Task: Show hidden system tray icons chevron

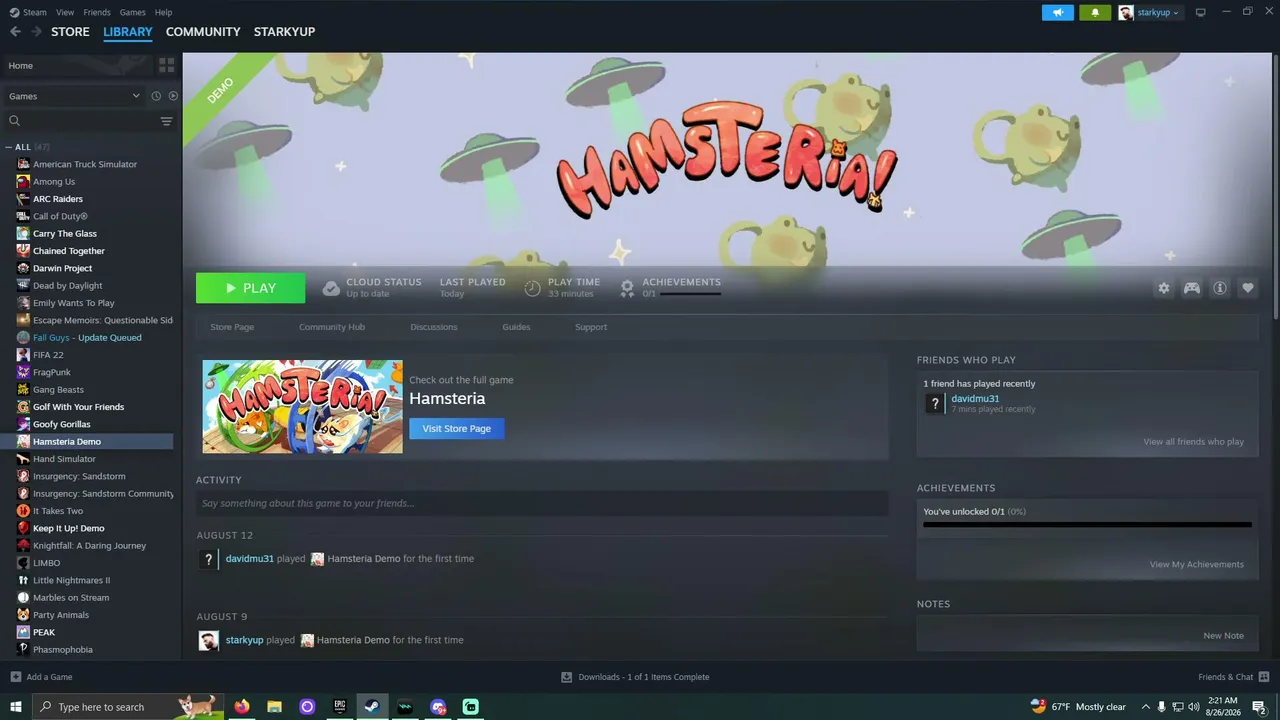Action: 1146,707
